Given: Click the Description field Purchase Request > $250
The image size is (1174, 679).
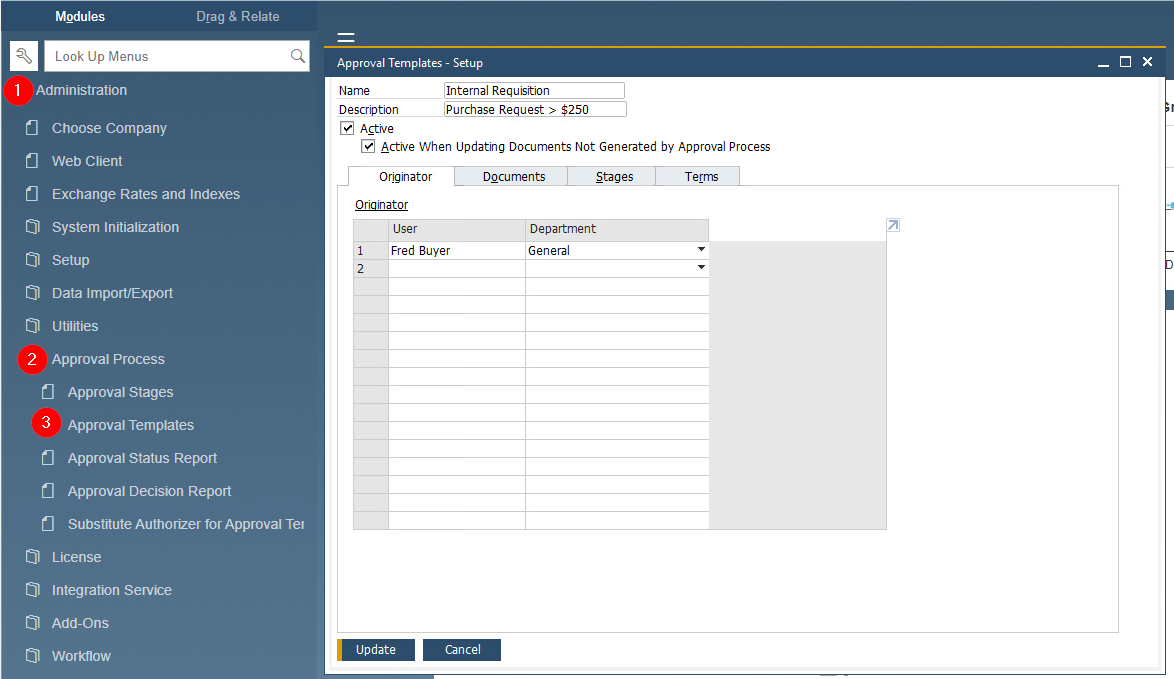Looking at the screenshot, I should [x=535, y=109].
